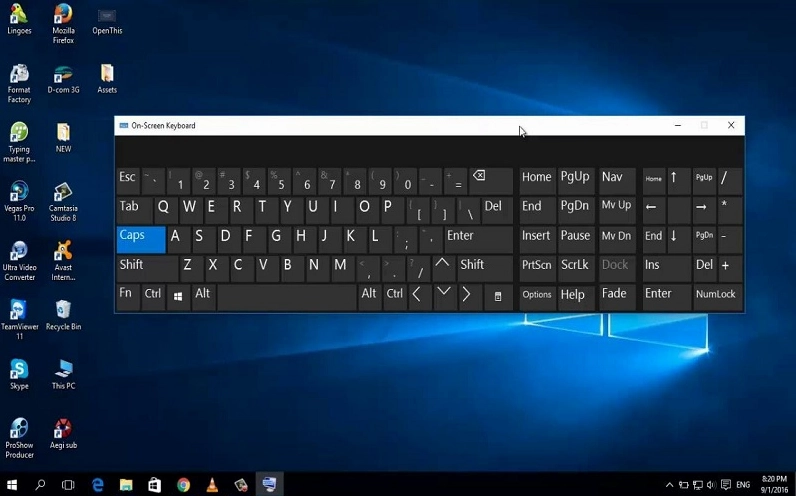Launch Microsoft Edge from taskbar
The height and width of the screenshot is (496, 796).
coord(97,485)
